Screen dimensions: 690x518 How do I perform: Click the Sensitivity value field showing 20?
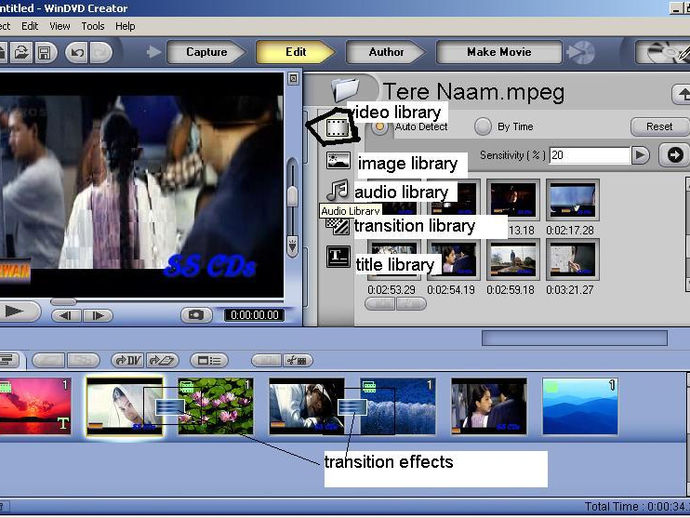(x=590, y=155)
